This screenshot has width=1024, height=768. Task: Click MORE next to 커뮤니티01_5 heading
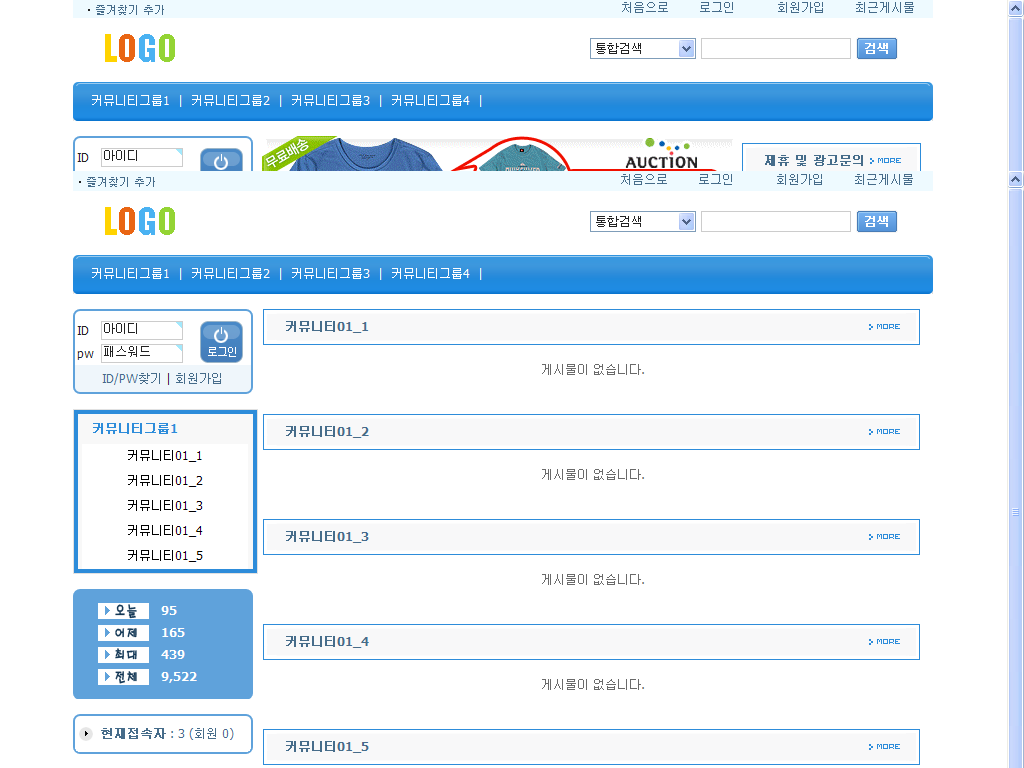[885, 747]
